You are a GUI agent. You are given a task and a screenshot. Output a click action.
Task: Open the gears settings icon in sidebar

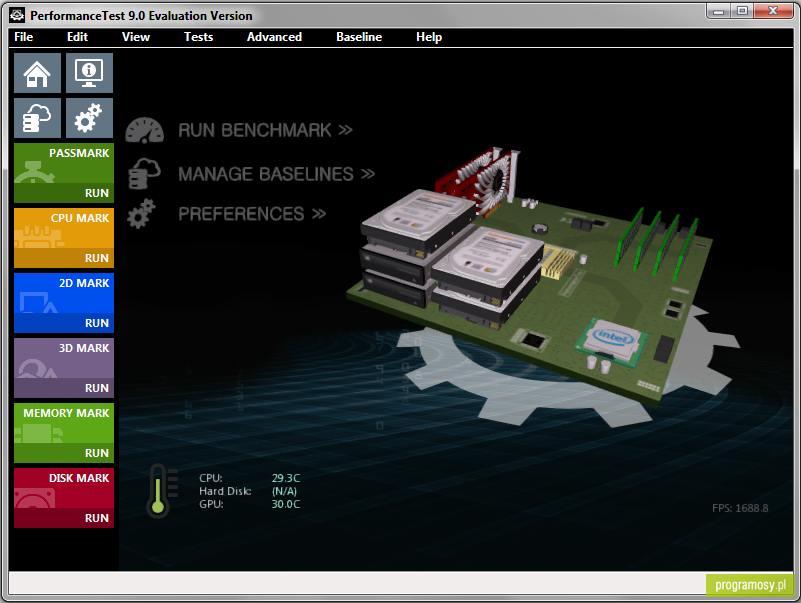[x=89, y=118]
